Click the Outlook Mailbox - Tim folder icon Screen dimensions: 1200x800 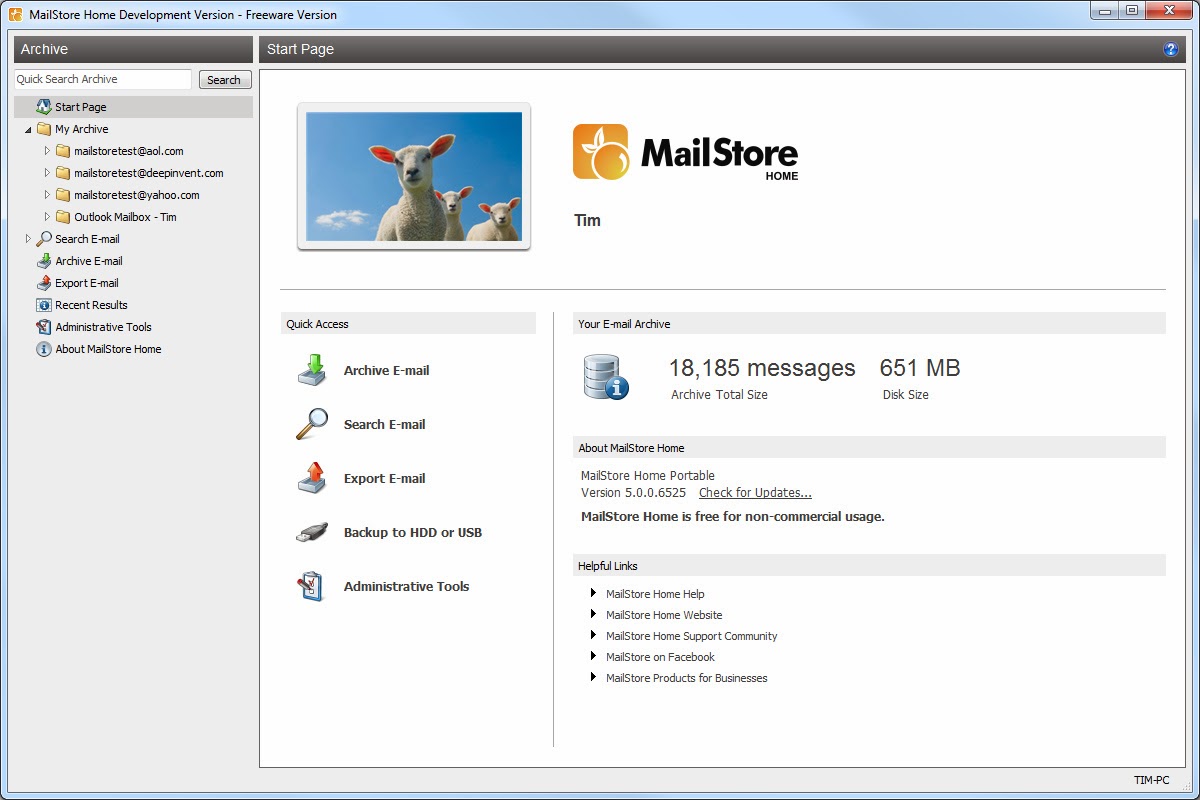click(63, 217)
